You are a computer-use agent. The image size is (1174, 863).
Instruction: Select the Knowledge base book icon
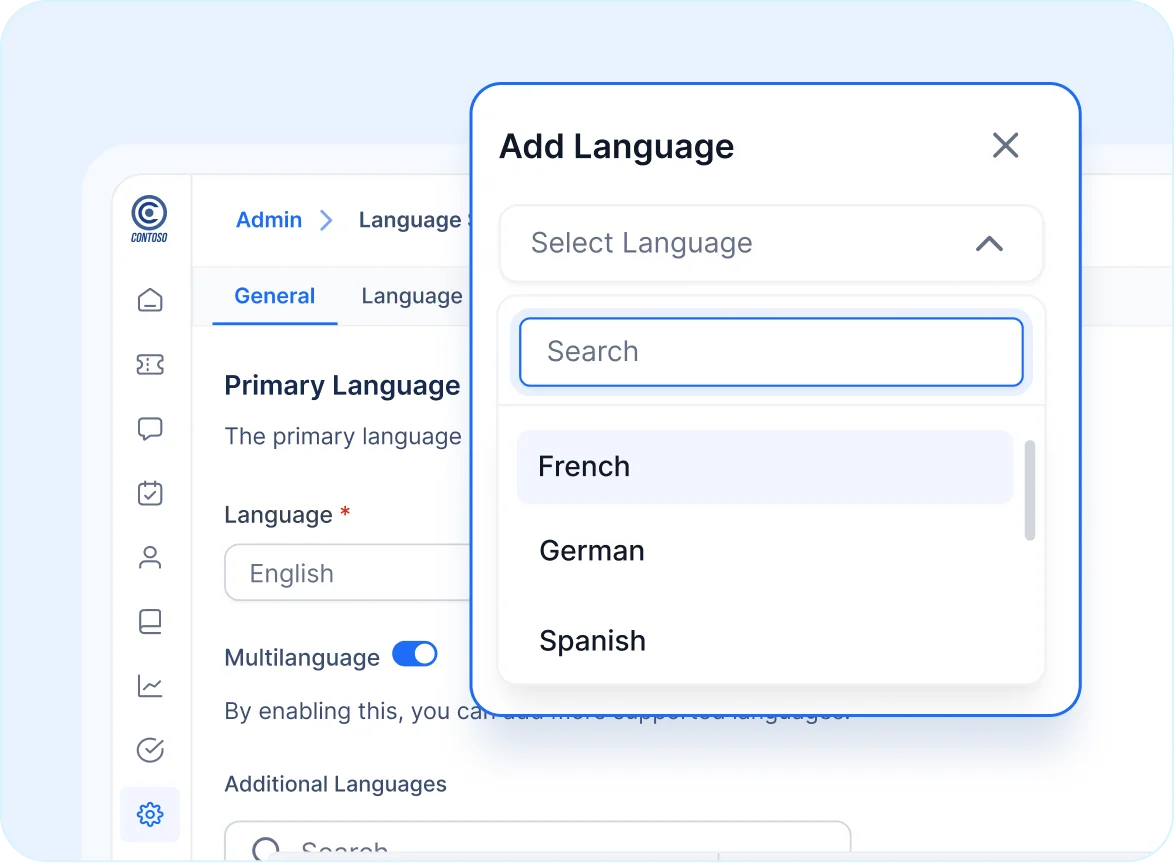point(150,621)
